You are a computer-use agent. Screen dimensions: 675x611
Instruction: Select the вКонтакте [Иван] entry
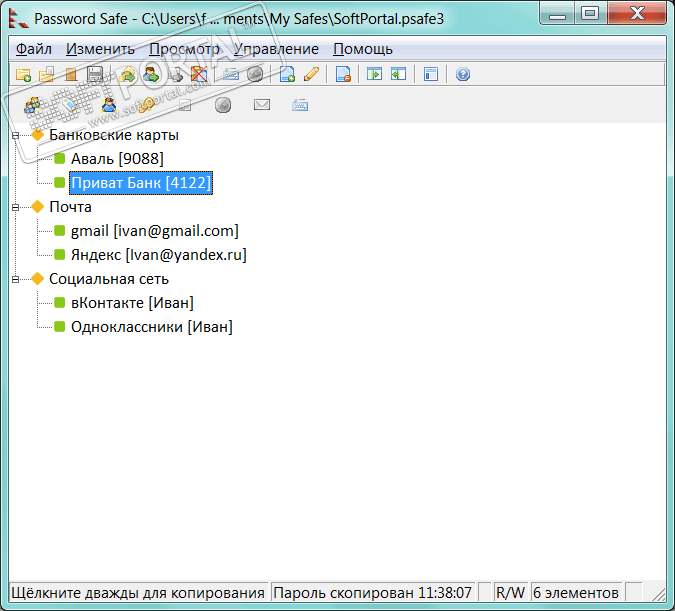[x=132, y=303]
